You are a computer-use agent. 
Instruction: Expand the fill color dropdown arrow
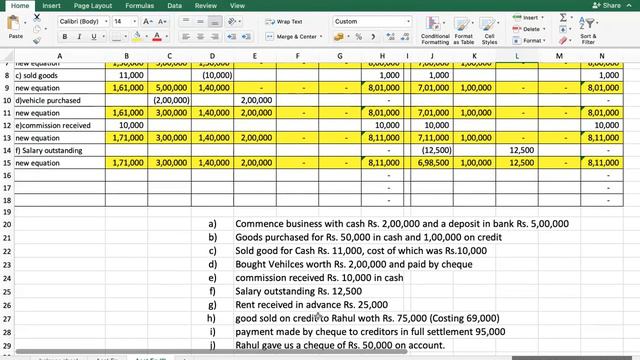[147, 37]
